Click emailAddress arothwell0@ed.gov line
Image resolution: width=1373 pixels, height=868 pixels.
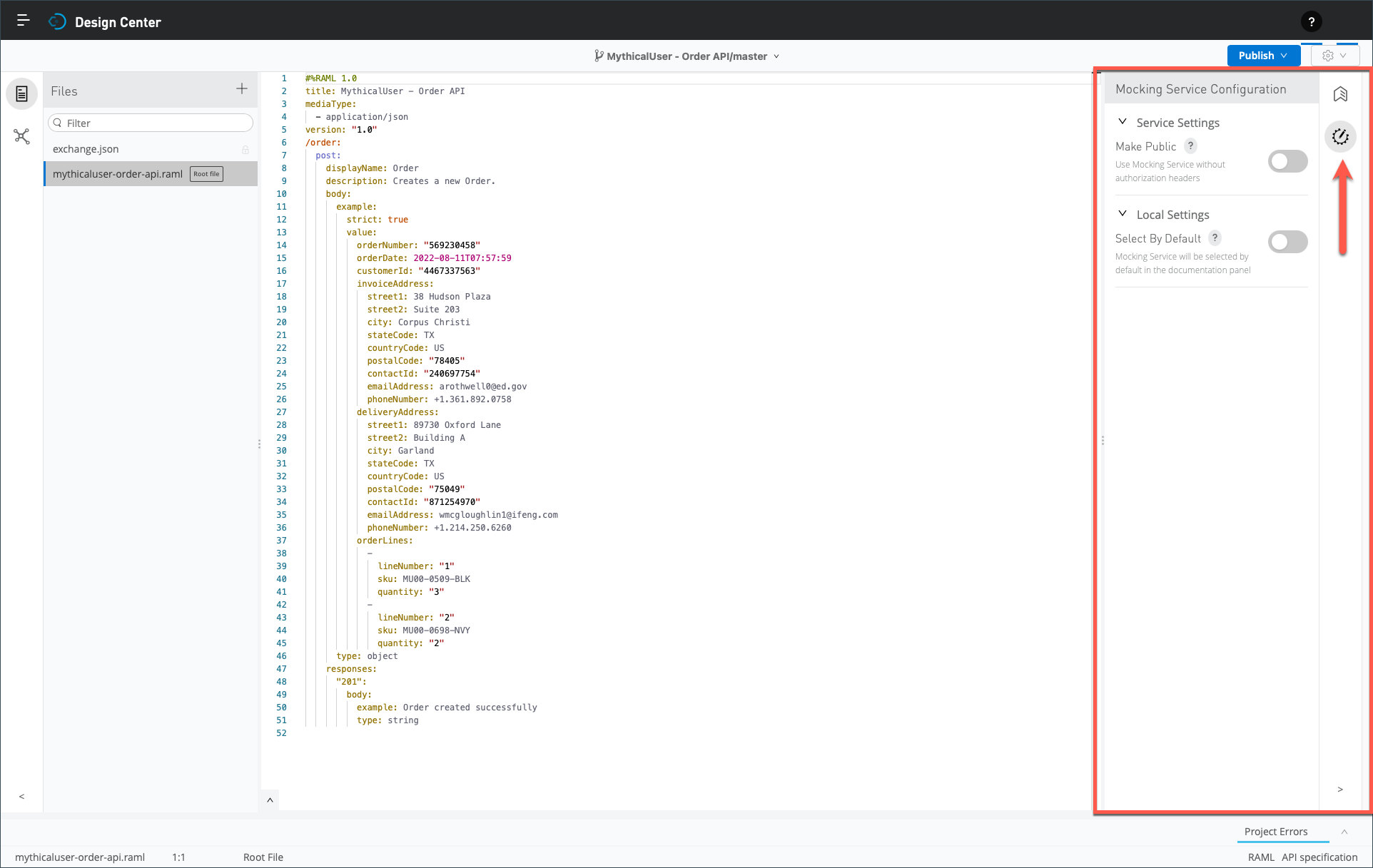click(x=447, y=387)
